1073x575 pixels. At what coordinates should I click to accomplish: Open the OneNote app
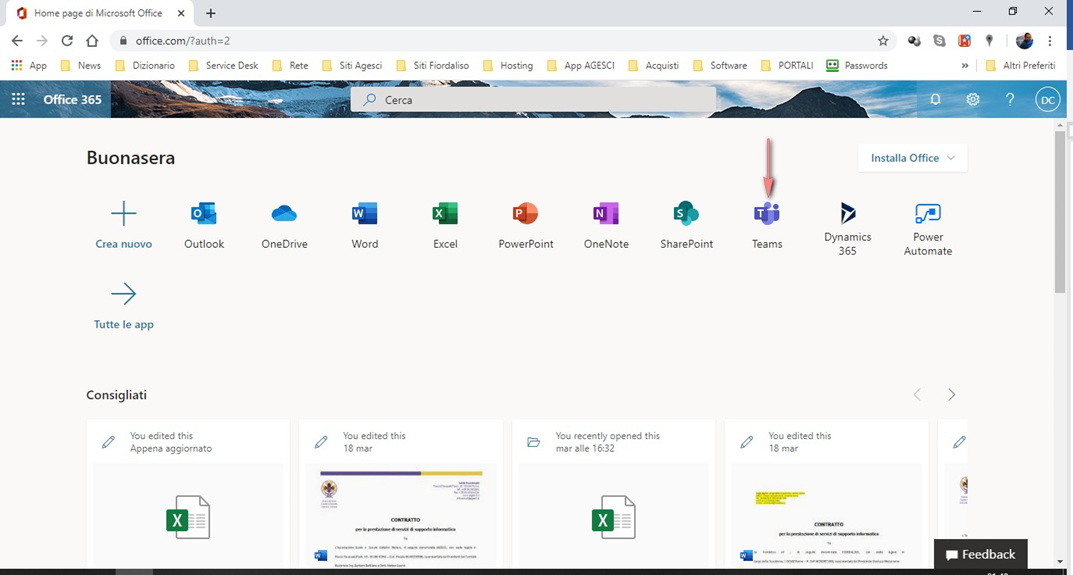[606, 226]
